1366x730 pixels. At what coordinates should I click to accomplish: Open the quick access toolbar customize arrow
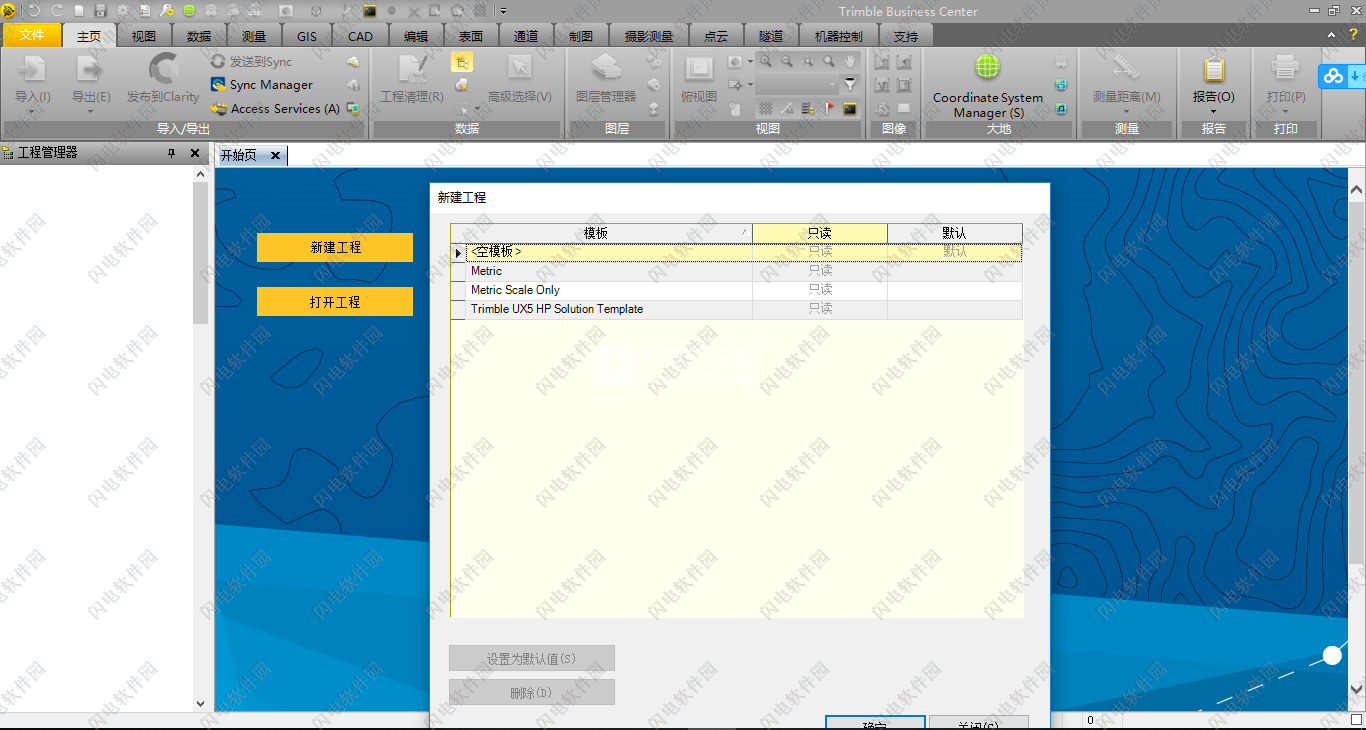[503, 10]
